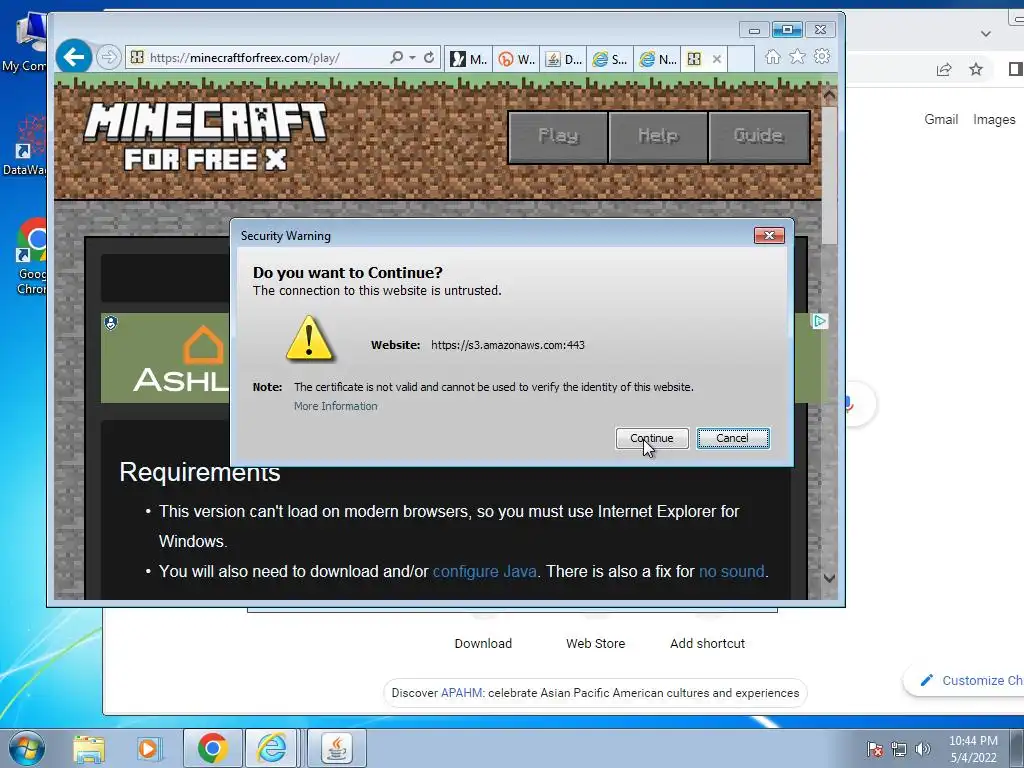This screenshot has width=1024, height=768.
Task: Open Windows Media Player from taskbar
Action: click(x=149, y=748)
